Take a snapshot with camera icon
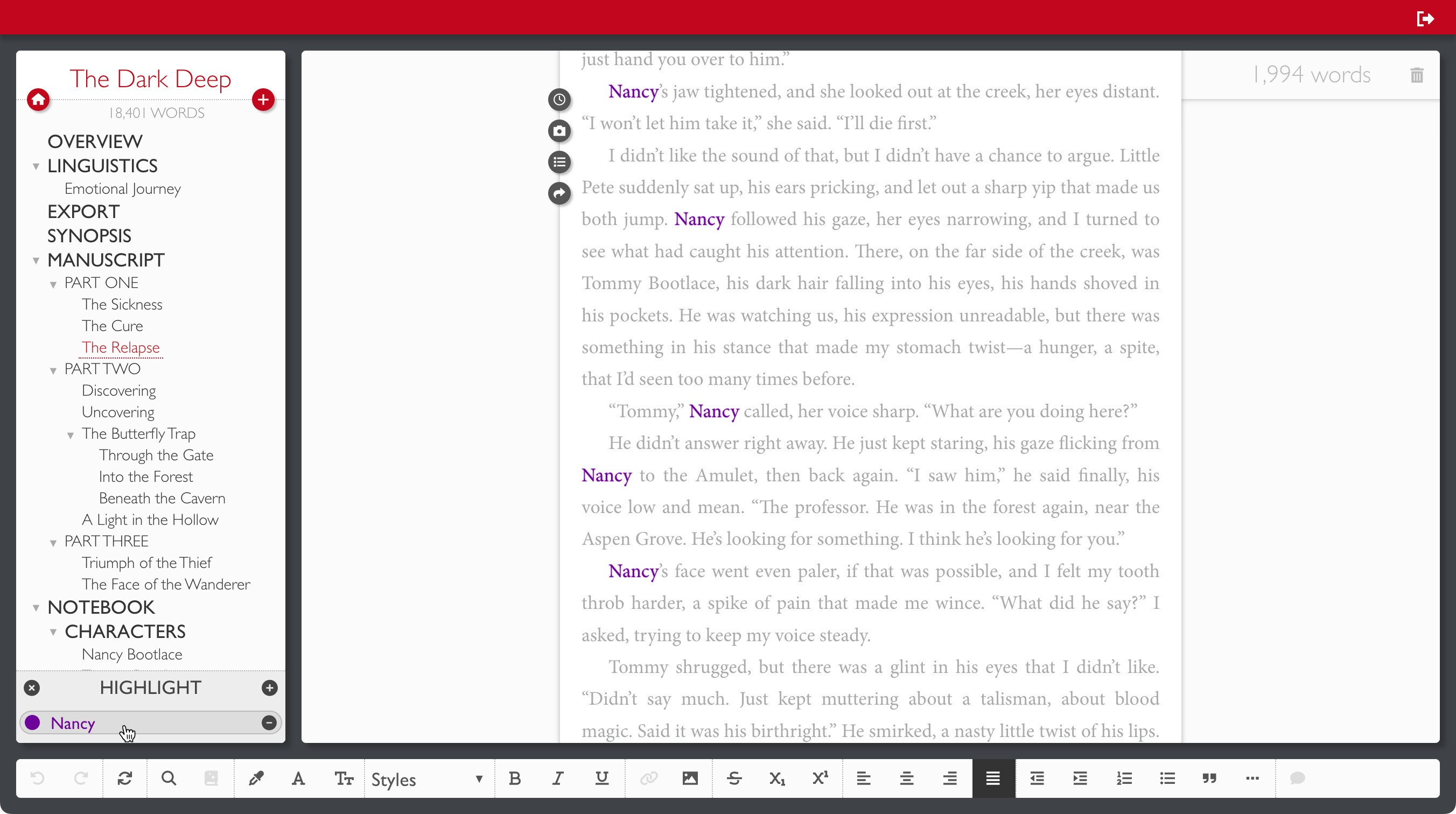This screenshot has width=1456, height=814. coord(559,131)
